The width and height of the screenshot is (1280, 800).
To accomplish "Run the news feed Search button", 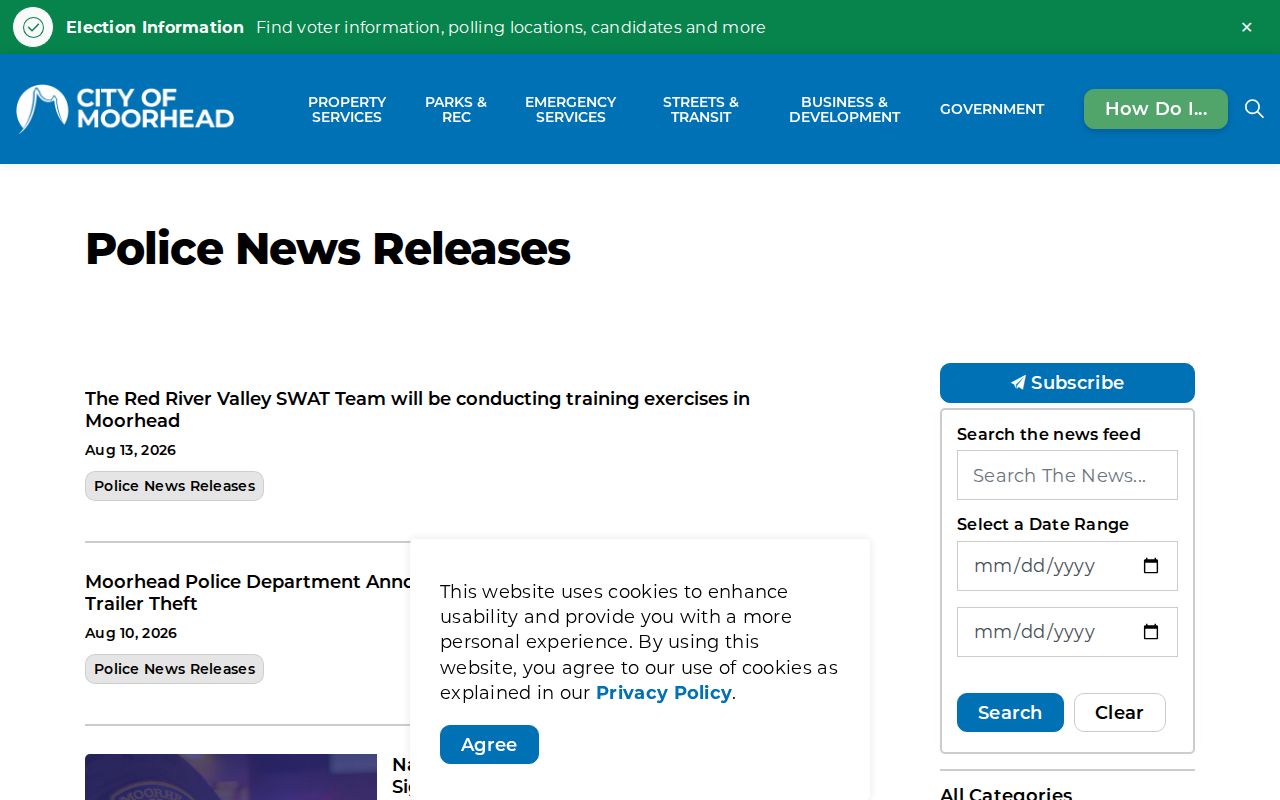I will (1010, 712).
